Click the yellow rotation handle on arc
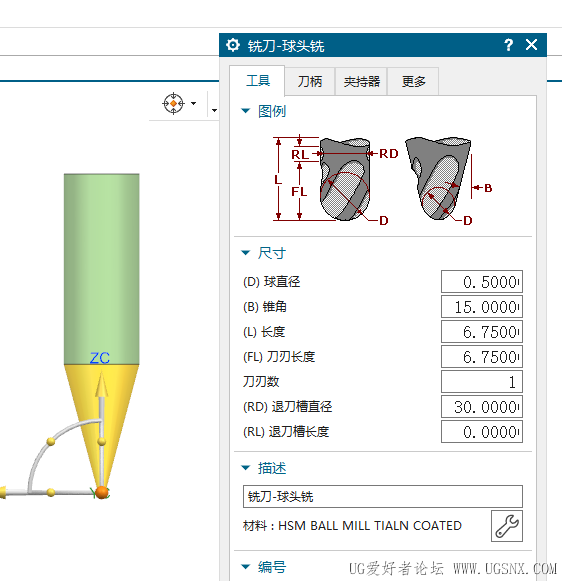The image size is (562, 581). (51, 441)
